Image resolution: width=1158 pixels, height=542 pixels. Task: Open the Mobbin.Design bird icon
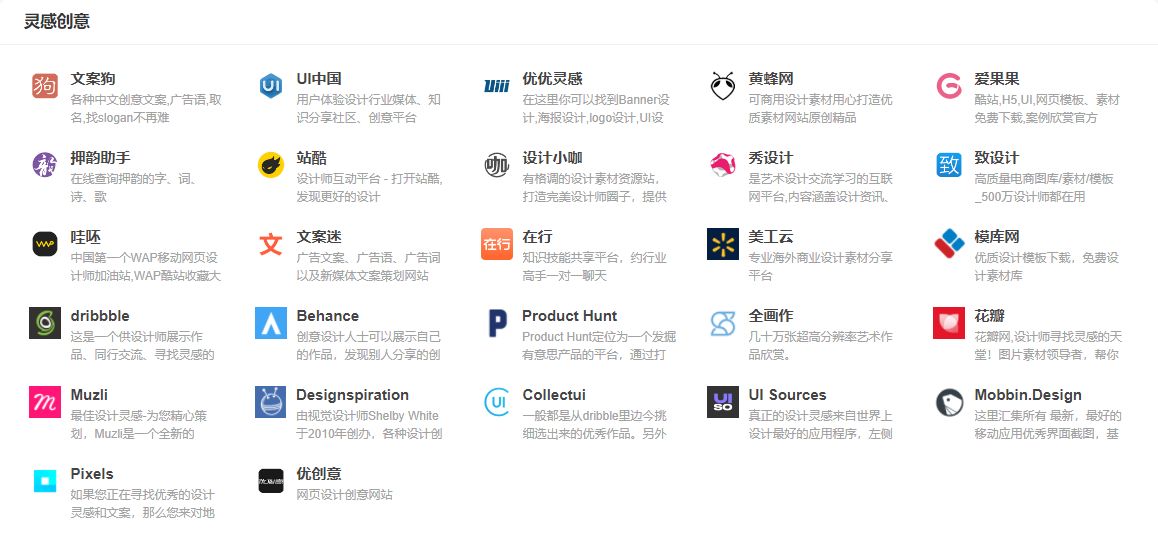949,402
